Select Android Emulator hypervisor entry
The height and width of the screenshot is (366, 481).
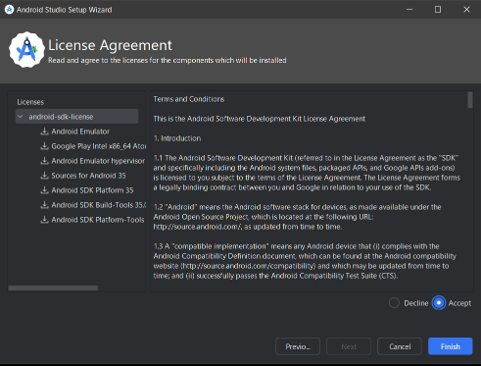click(x=98, y=161)
